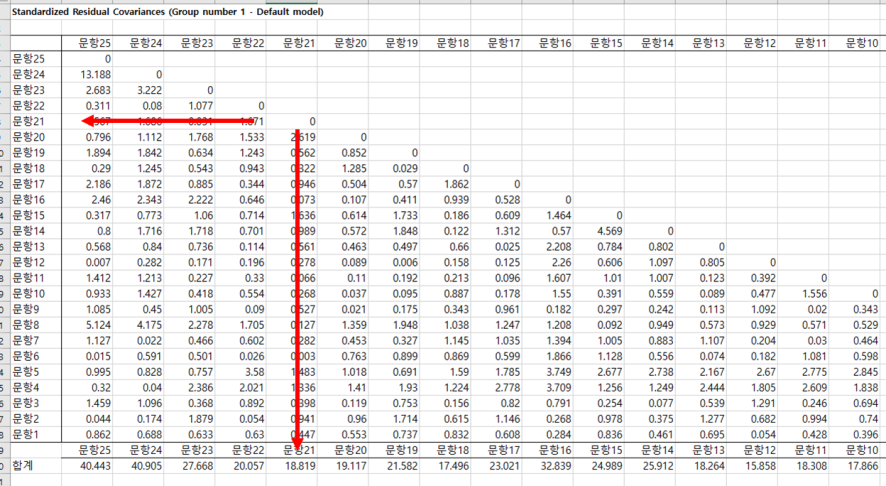Click the 합계 total 32.839
This screenshot has width=886, height=486.
(x=556, y=466)
